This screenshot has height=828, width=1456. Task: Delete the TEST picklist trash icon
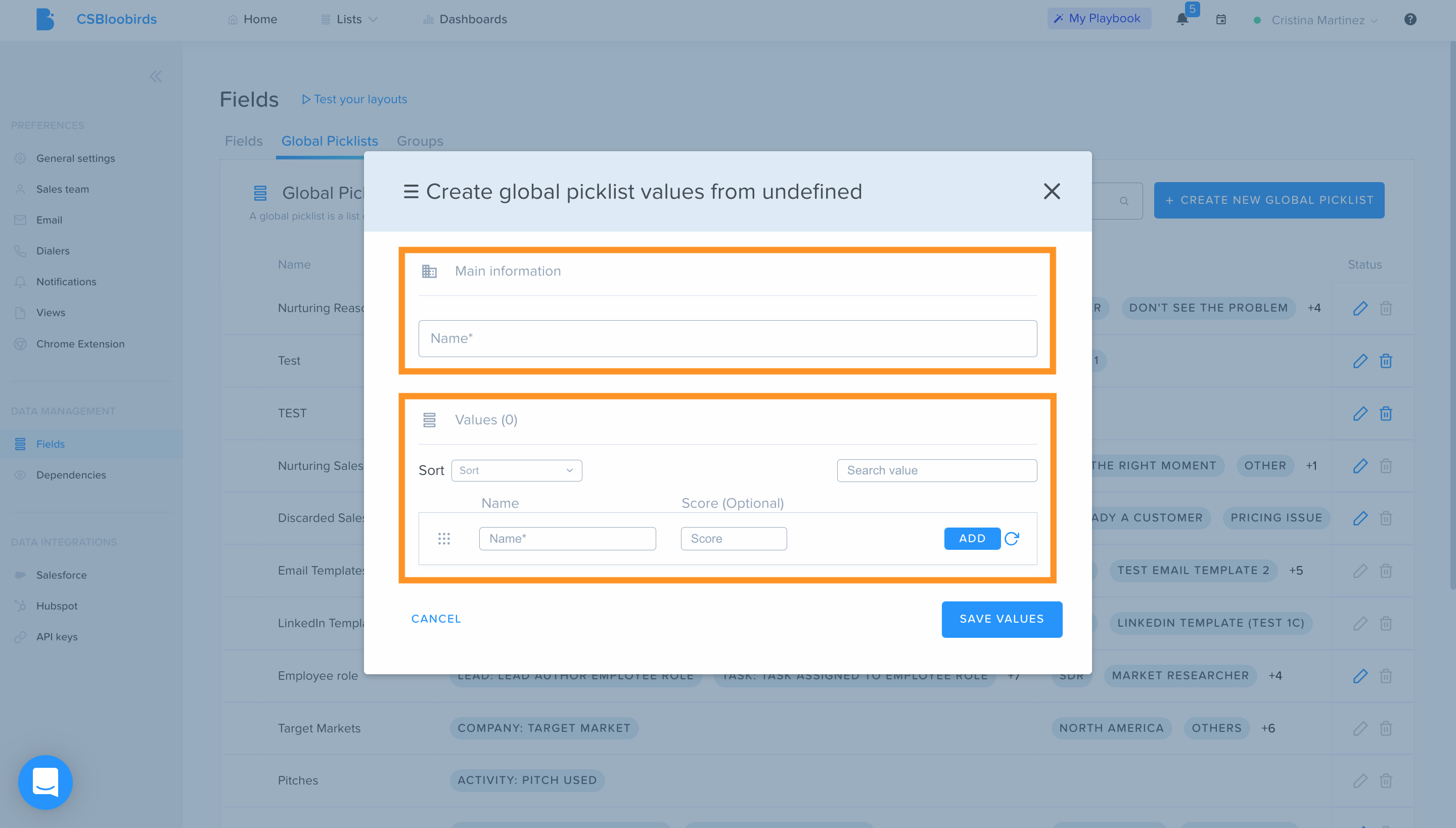(1386, 413)
